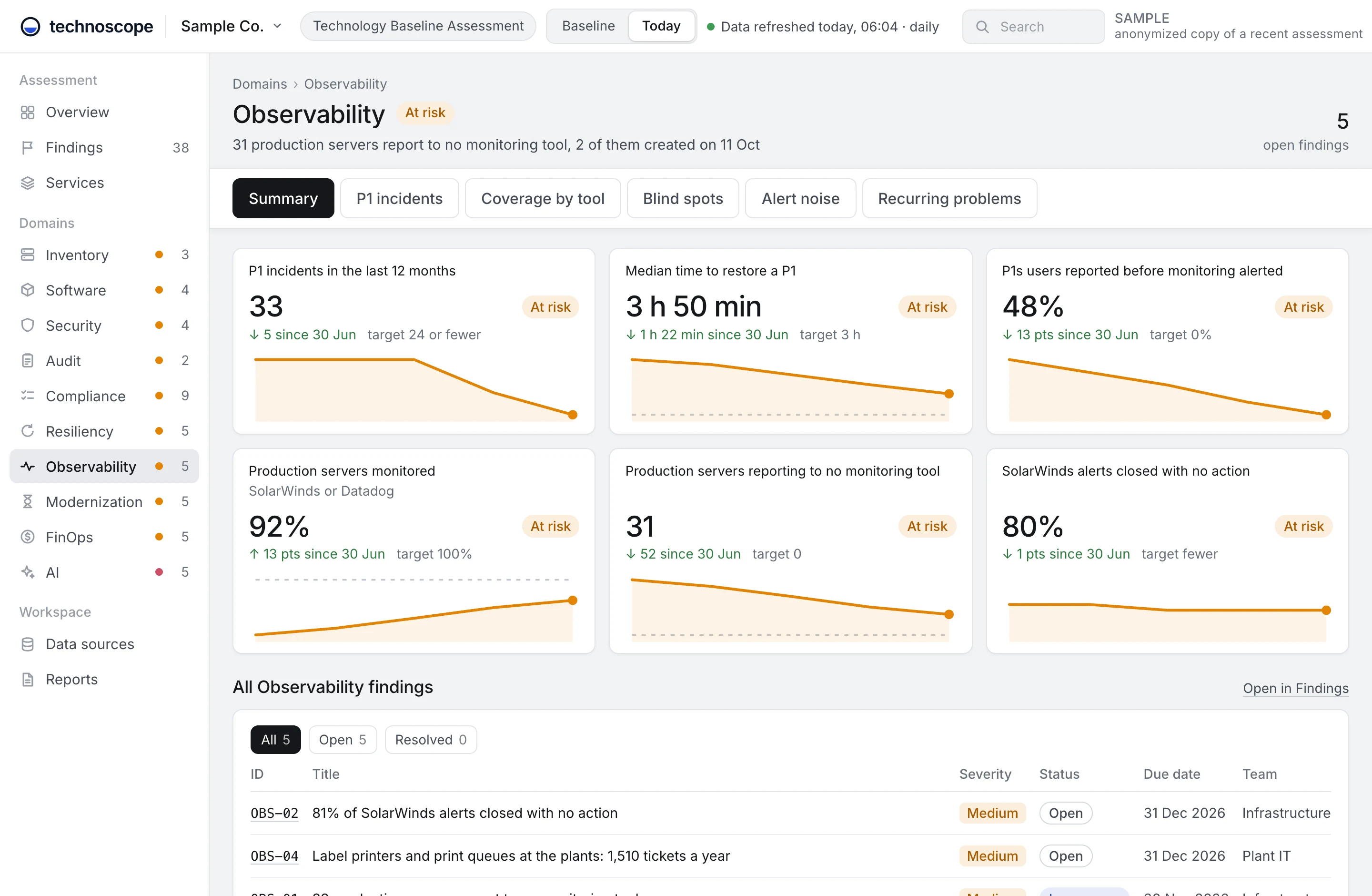The height and width of the screenshot is (896, 1372).
Task: Click the Medium severity badge for OBS-04
Action: click(992, 856)
